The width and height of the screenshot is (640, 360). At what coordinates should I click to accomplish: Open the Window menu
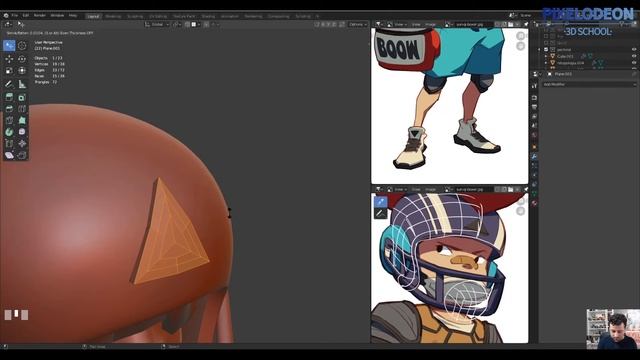[x=57, y=16]
